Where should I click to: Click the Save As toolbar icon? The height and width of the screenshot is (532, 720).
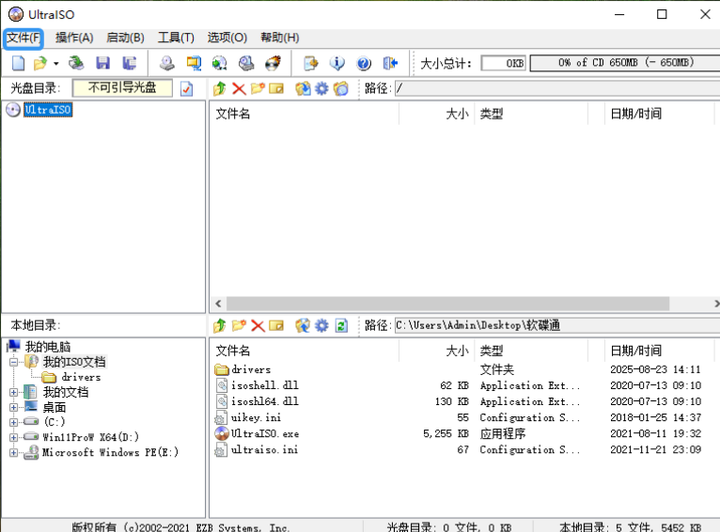[129, 63]
